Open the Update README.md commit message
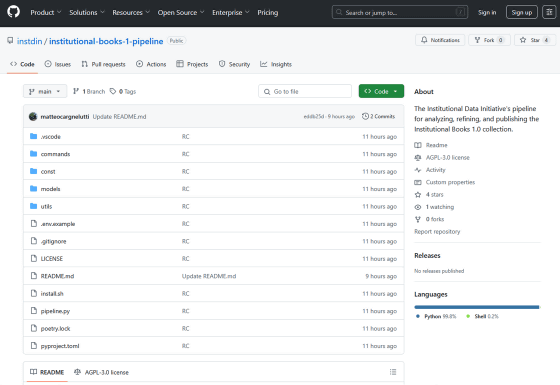 click(119, 117)
